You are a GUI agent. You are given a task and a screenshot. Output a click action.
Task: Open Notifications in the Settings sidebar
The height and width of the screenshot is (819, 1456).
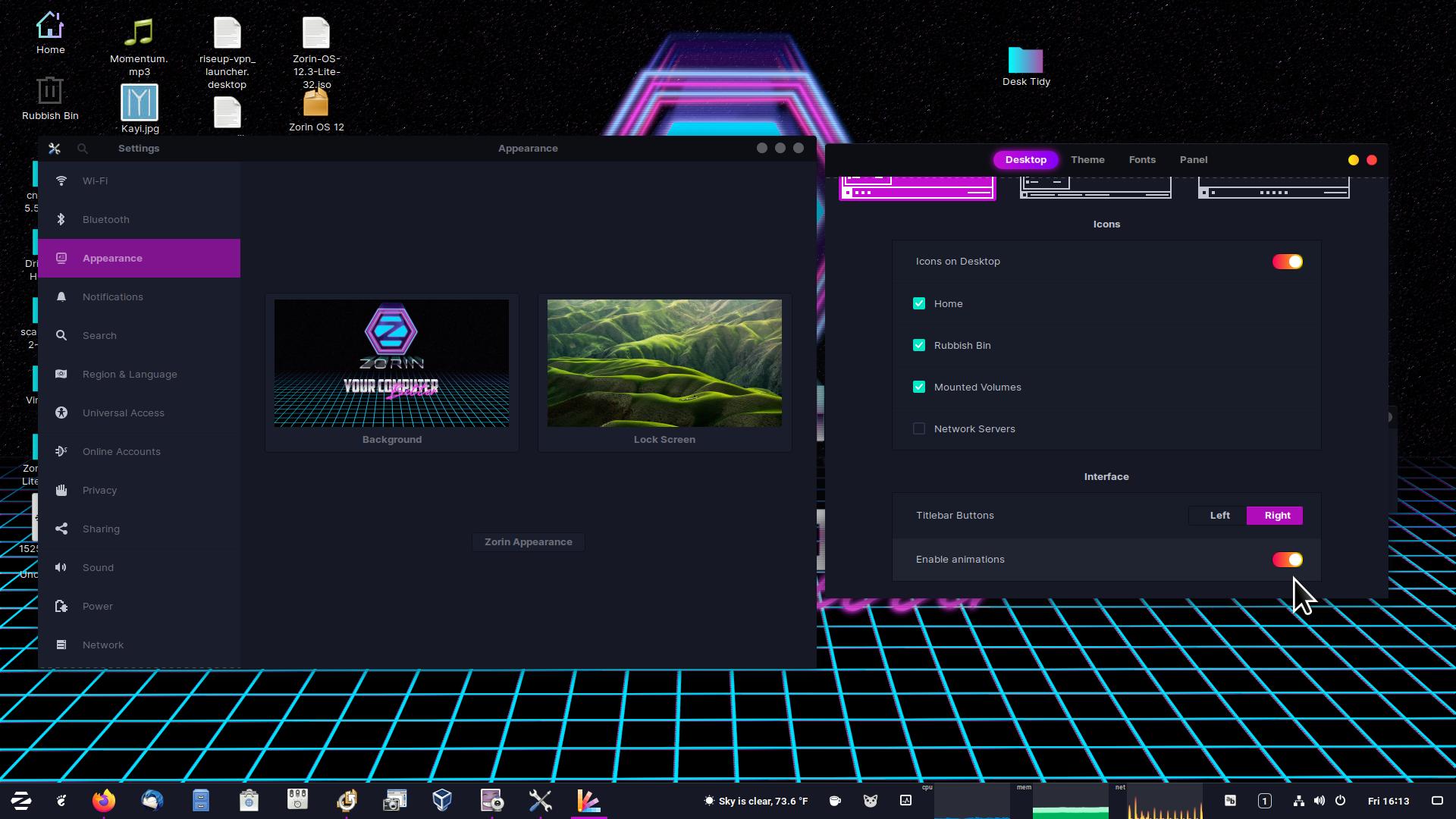pyautogui.click(x=112, y=297)
